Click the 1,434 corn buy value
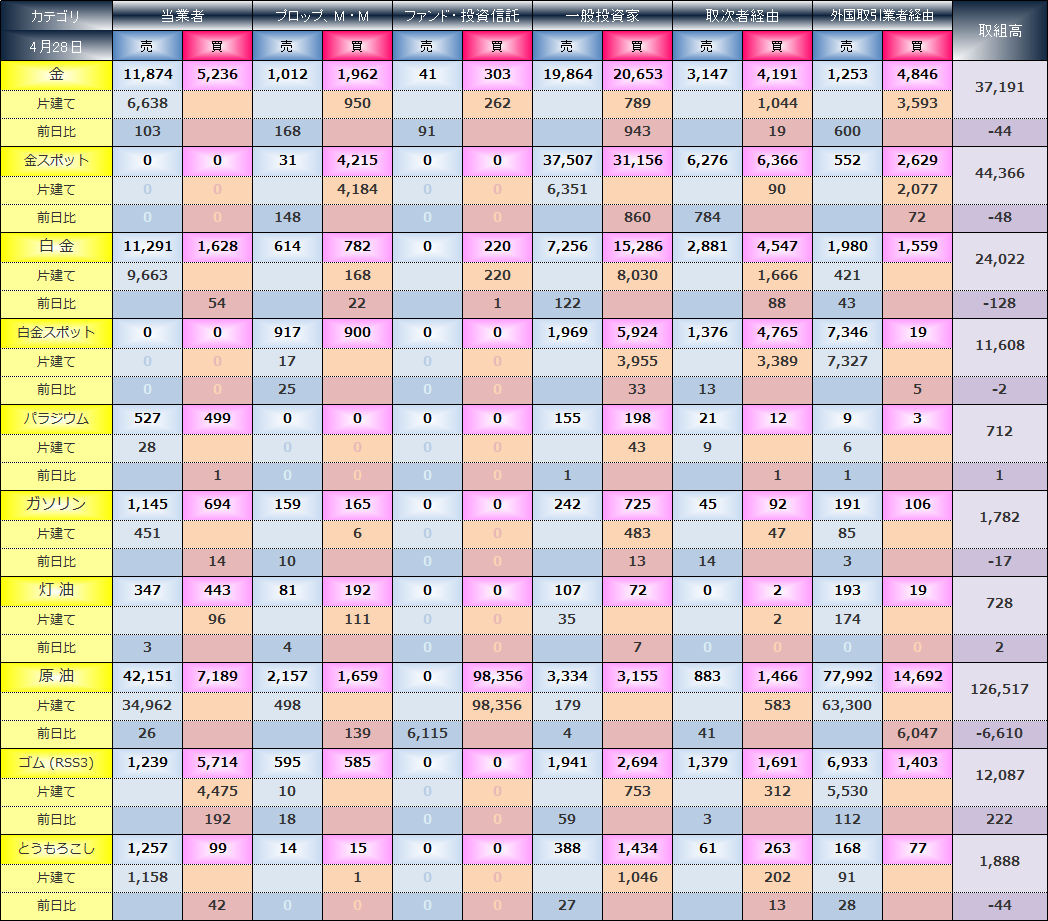1048x921 pixels. (637, 849)
